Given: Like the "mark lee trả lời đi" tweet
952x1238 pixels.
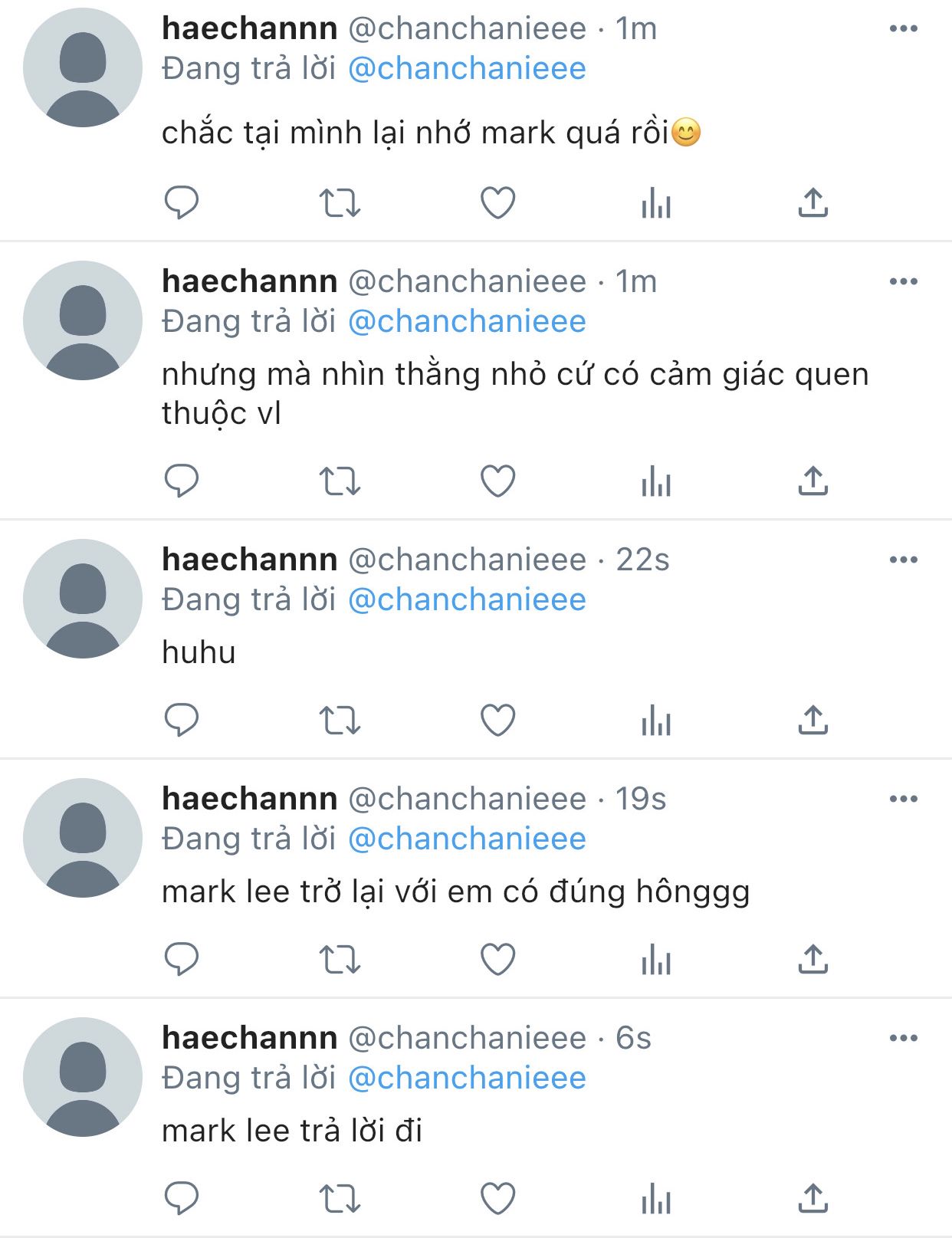Looking at the screenshot, I should pyautogui.click(x=497, y=1199).
